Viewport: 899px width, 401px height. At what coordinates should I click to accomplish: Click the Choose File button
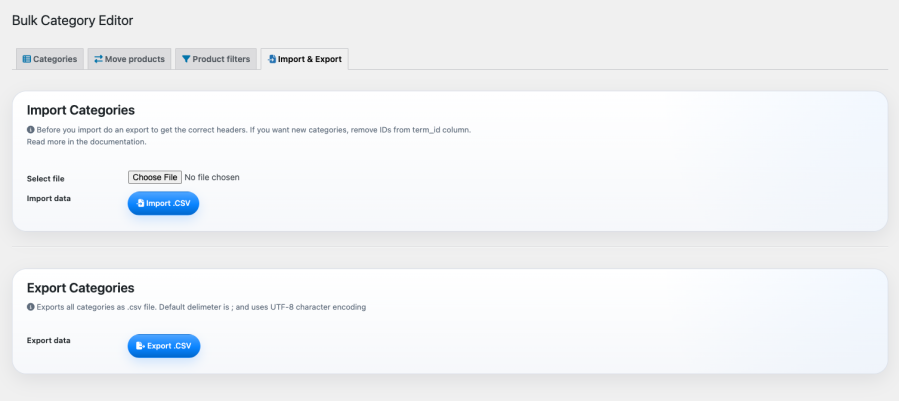click(155, 177)
